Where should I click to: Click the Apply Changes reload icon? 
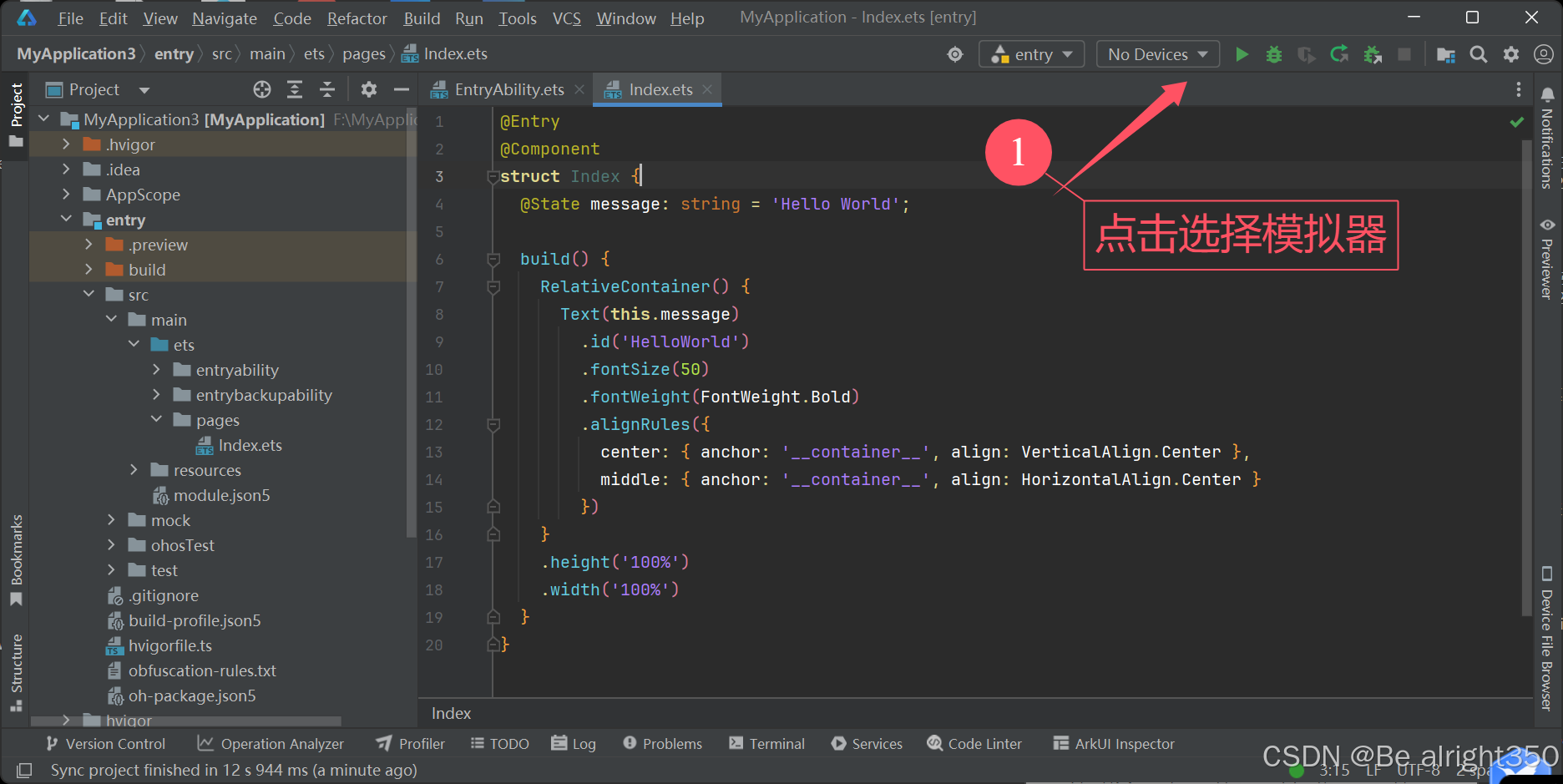tap(1339, 54)
